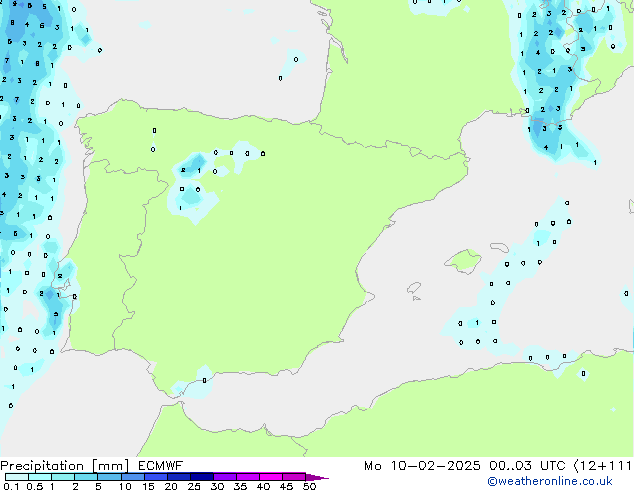Click the 0.1–0.5 mm palest legend swatch

pyautogui.click(x=17, y=477)
